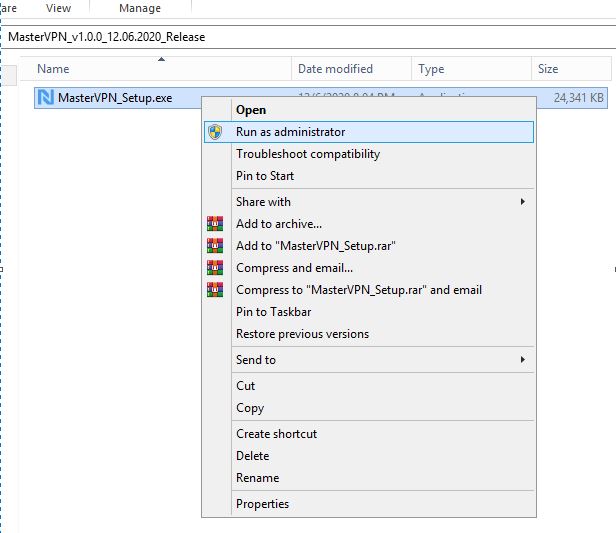Select Delete from the context menu
The width and height of the screenshot is (616, 533).
click(x=369, y=455)
